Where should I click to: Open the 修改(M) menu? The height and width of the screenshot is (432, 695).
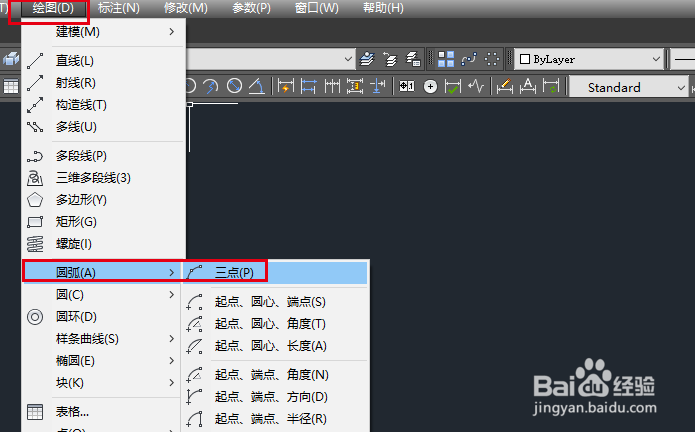click(186, 8)
